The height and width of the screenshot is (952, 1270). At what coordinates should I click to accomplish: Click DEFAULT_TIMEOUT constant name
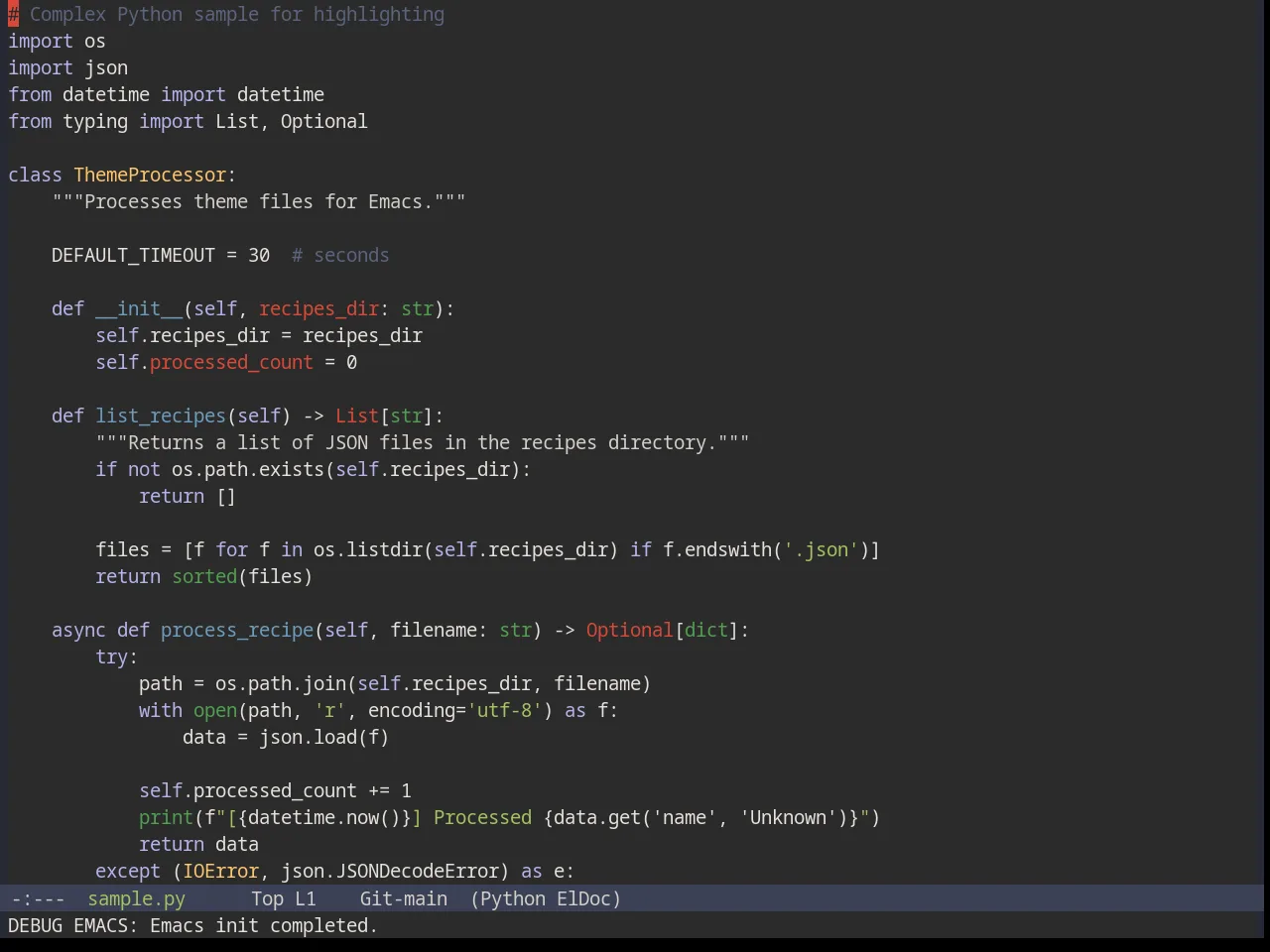coord(133,255)
